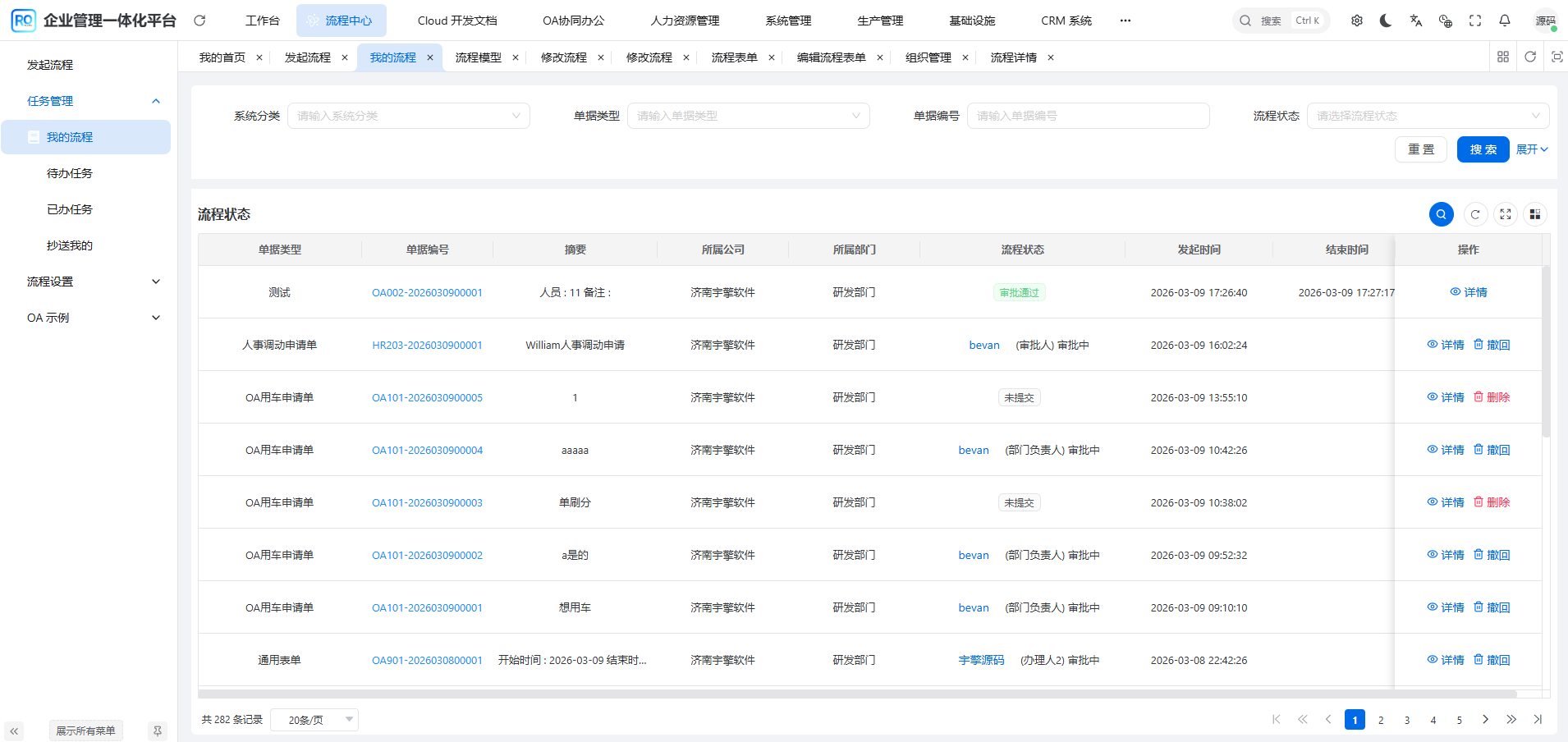The height and width of the screenshot is (742, 1568).
Task: Switch to the 流程模型 tab
Action: click(478, 57)
